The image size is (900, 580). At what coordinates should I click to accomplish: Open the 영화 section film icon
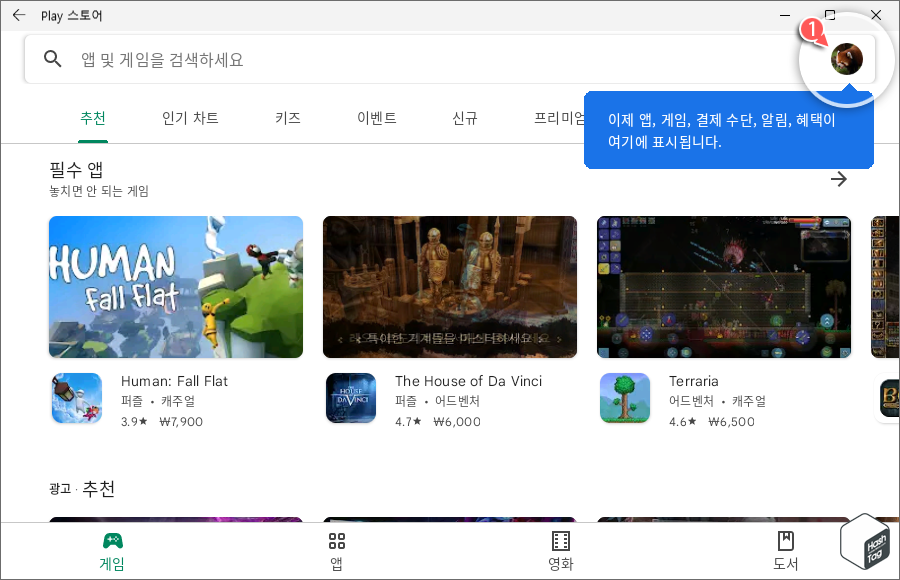coord(561,541)
